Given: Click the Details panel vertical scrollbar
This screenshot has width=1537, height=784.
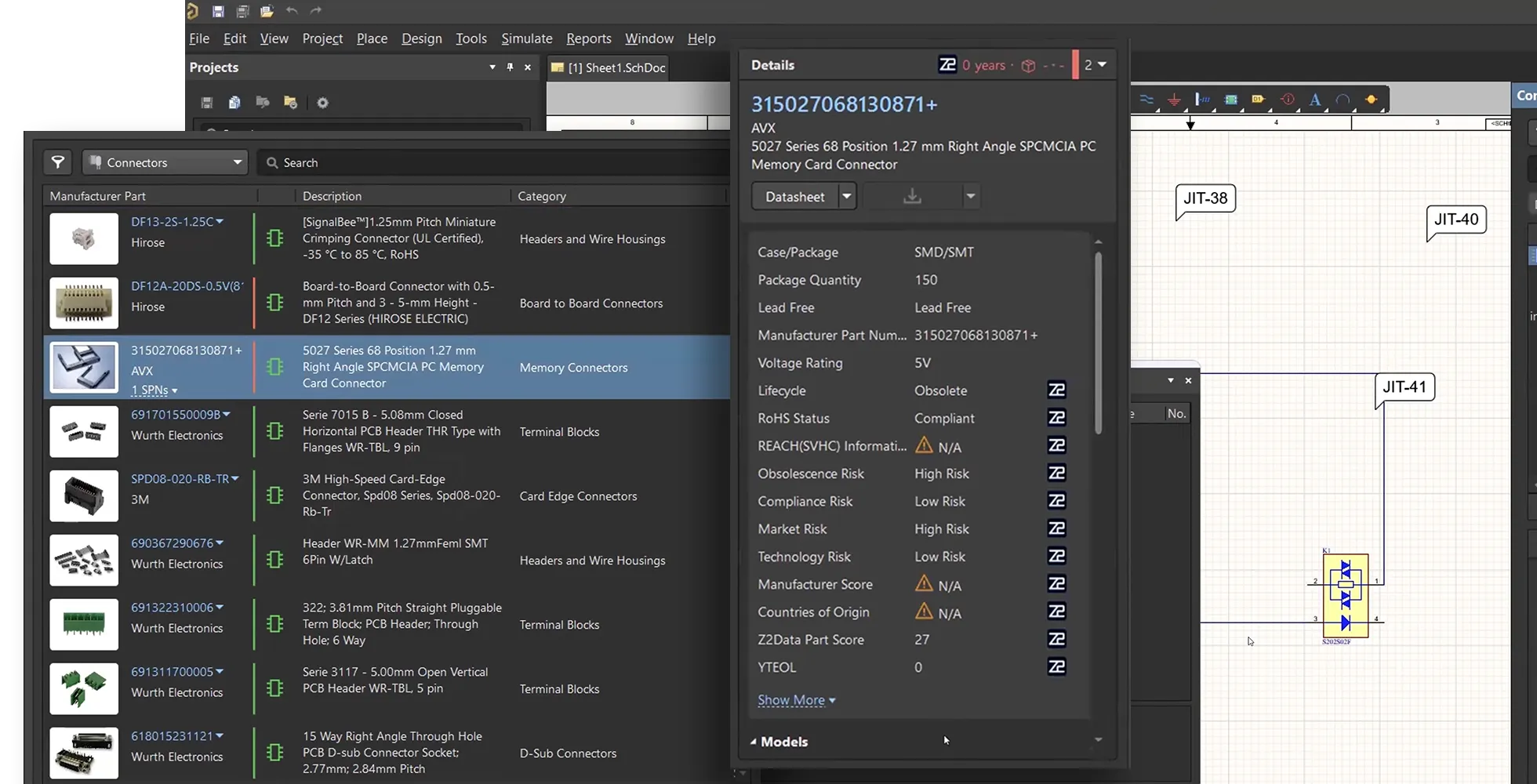Looking at the screenshot, I should (1098, 343).
